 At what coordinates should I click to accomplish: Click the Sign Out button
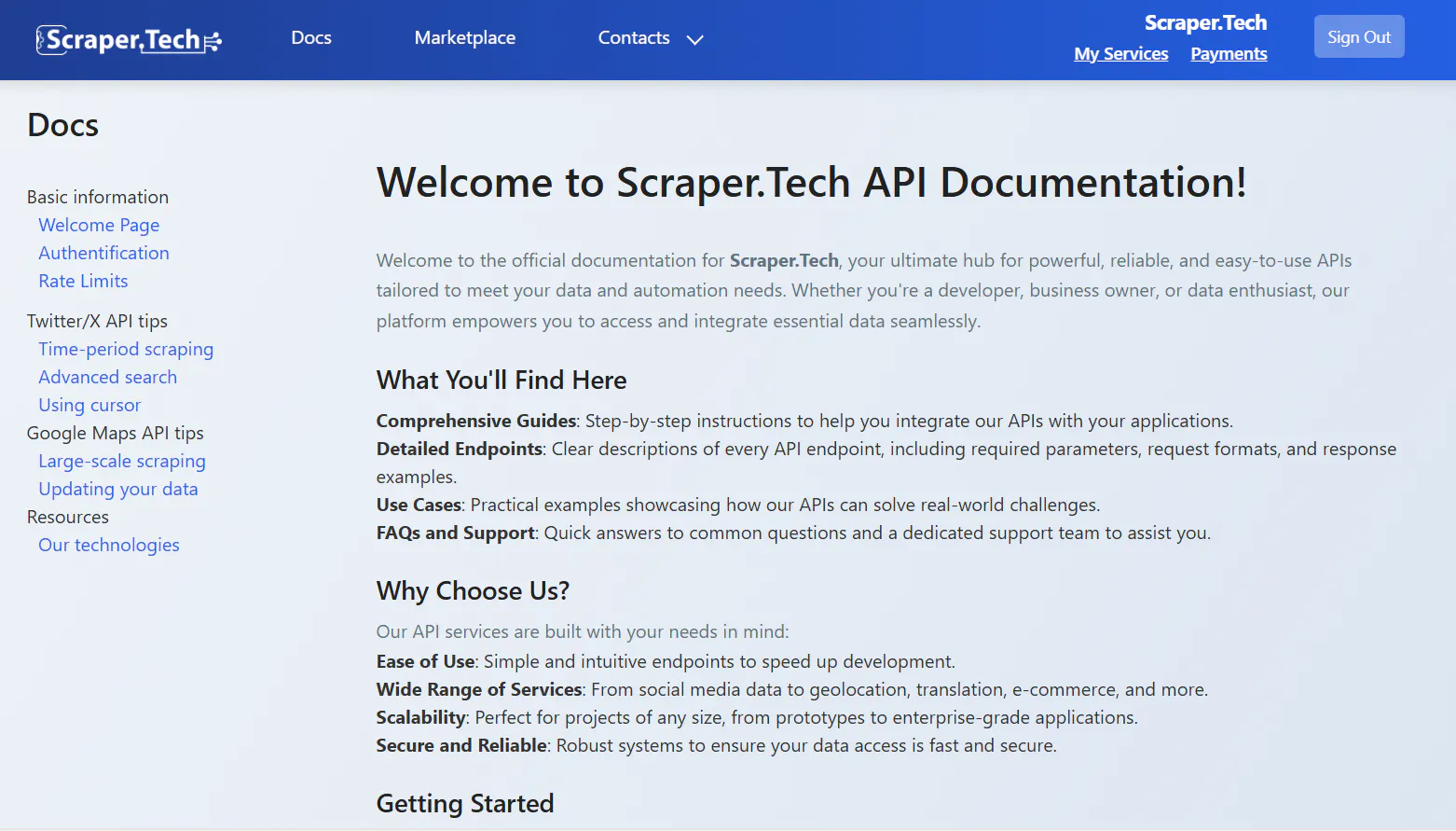pos(1359,37)
